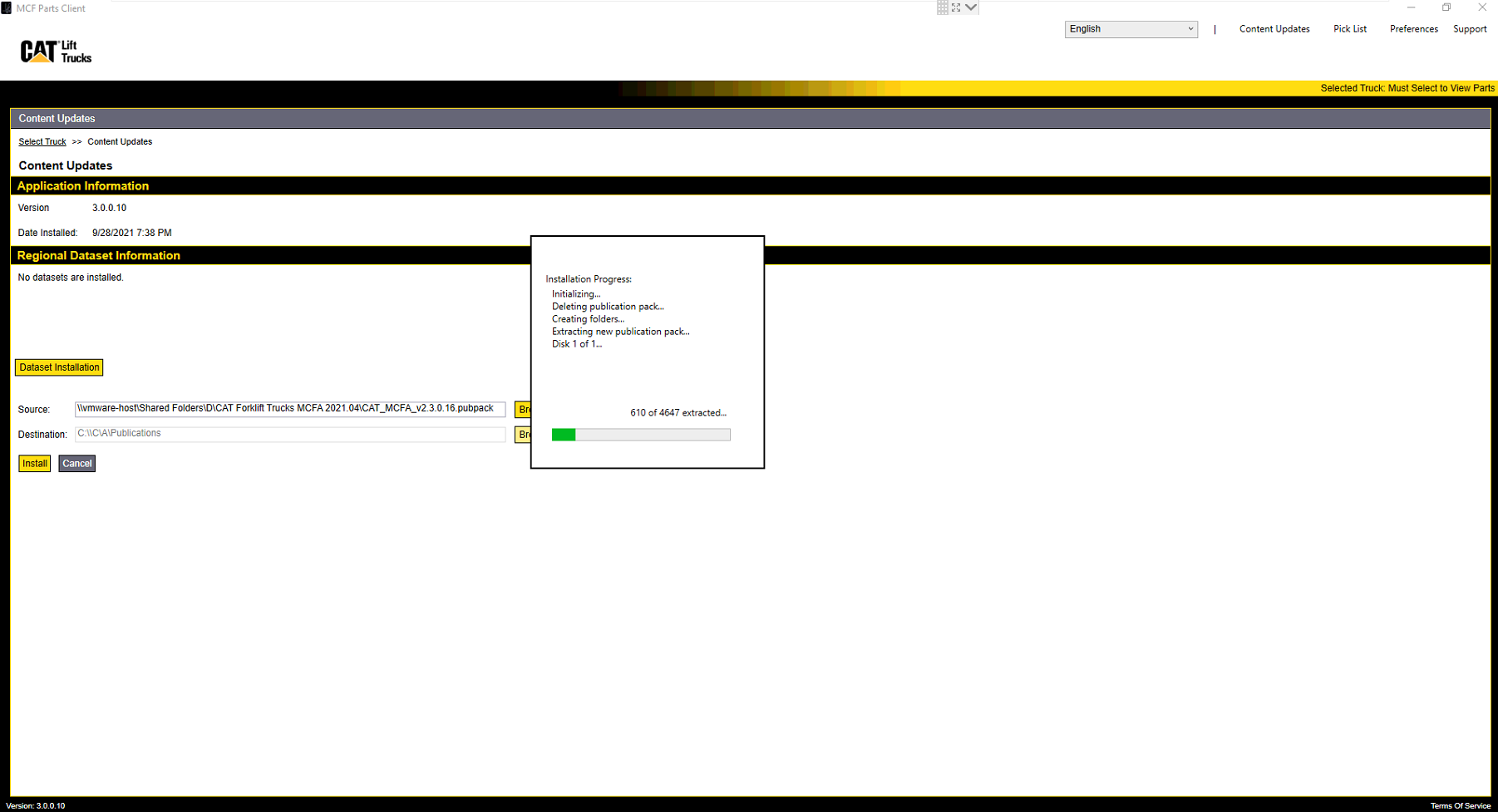Open the Terms Of Service link
The image size is (1498, 812).
click(x=1460, y=805)
